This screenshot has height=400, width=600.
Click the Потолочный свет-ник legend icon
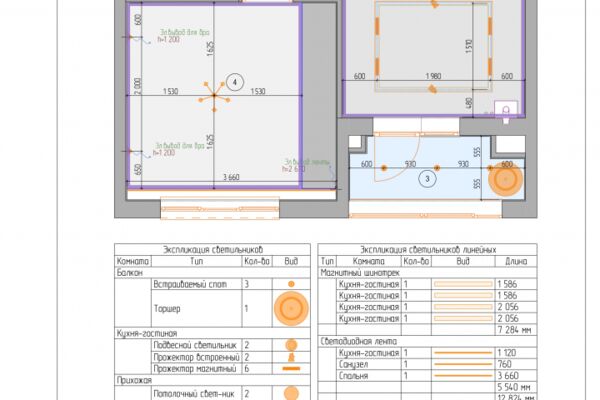pyautogui.click(x=291, y=393)
